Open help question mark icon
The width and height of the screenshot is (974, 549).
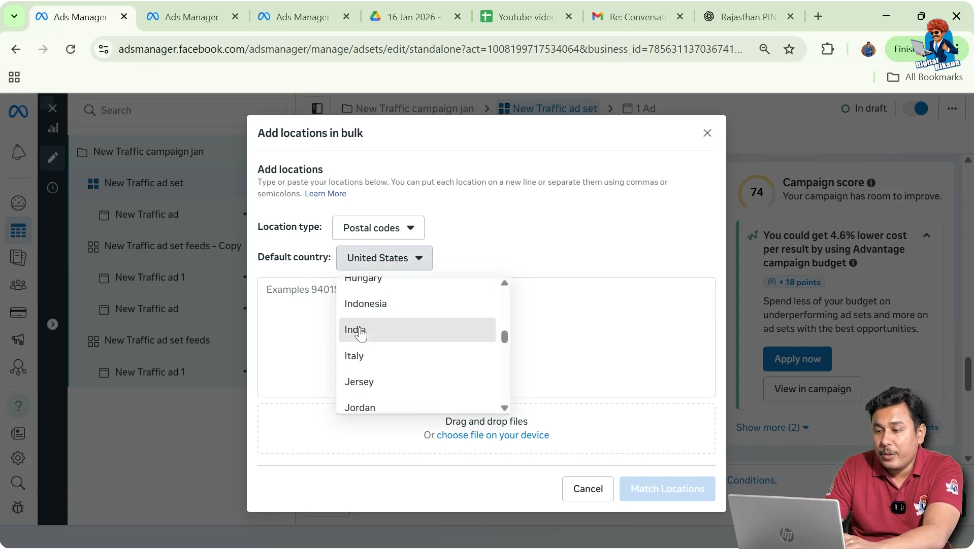(18, 406)
